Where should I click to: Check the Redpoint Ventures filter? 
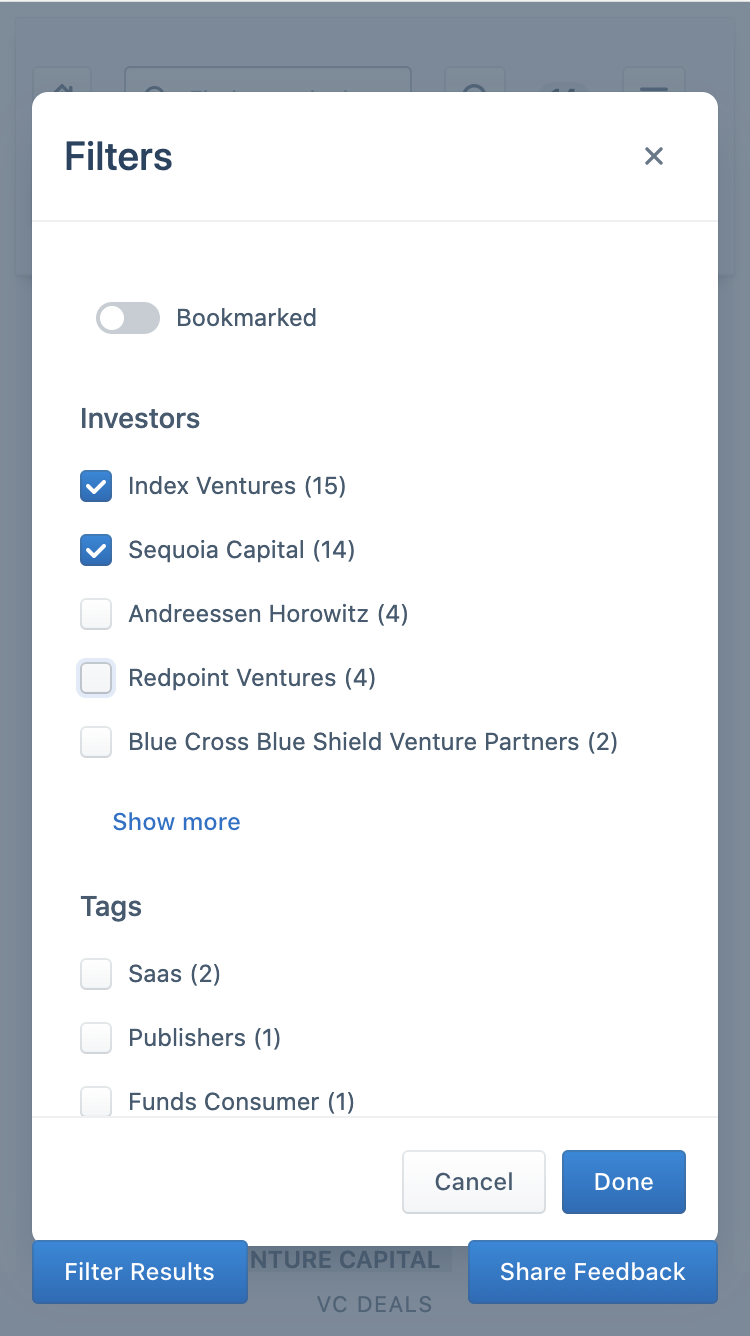click(96, 678)
